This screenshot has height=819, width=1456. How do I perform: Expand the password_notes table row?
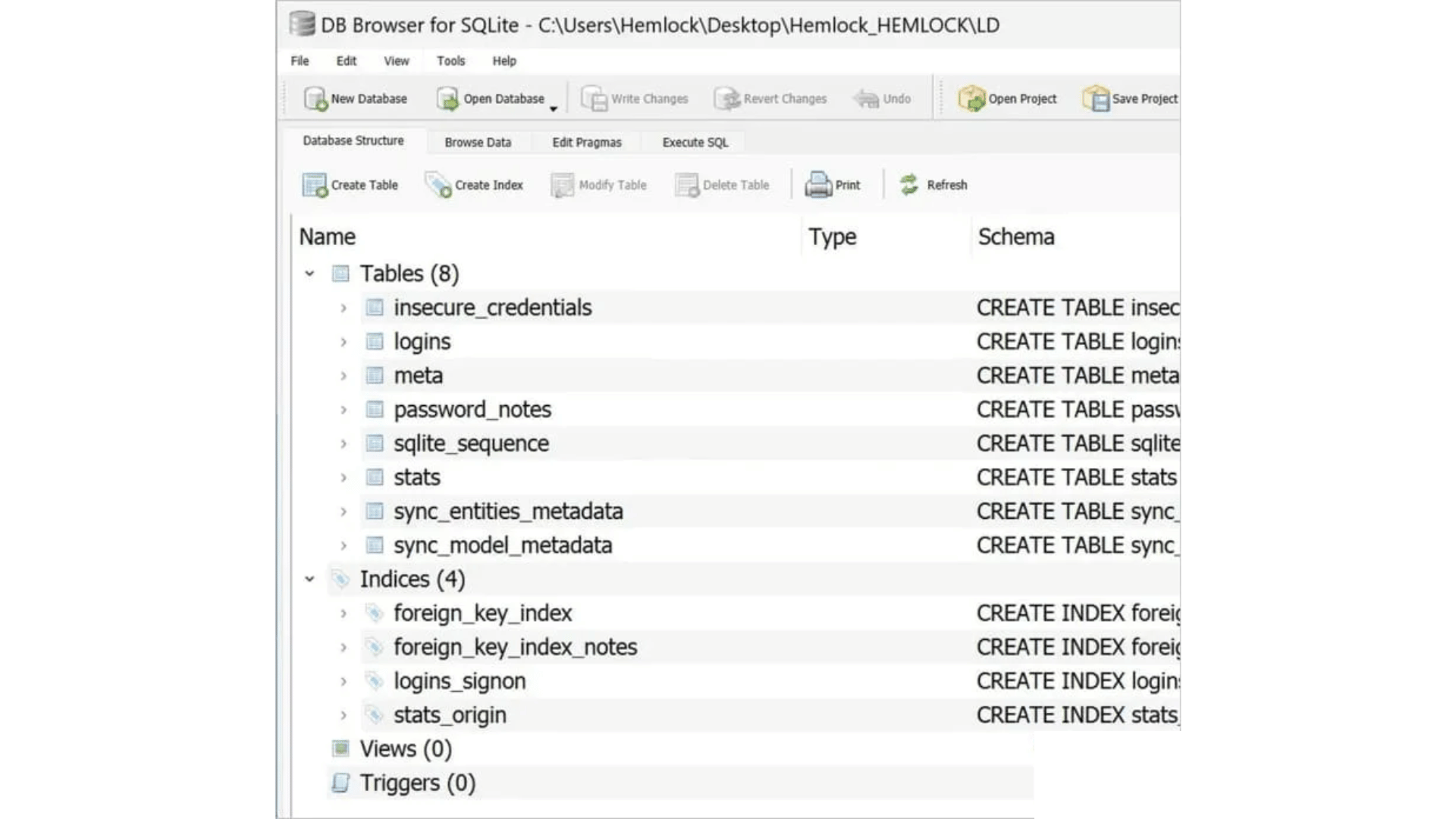[344, 410]
